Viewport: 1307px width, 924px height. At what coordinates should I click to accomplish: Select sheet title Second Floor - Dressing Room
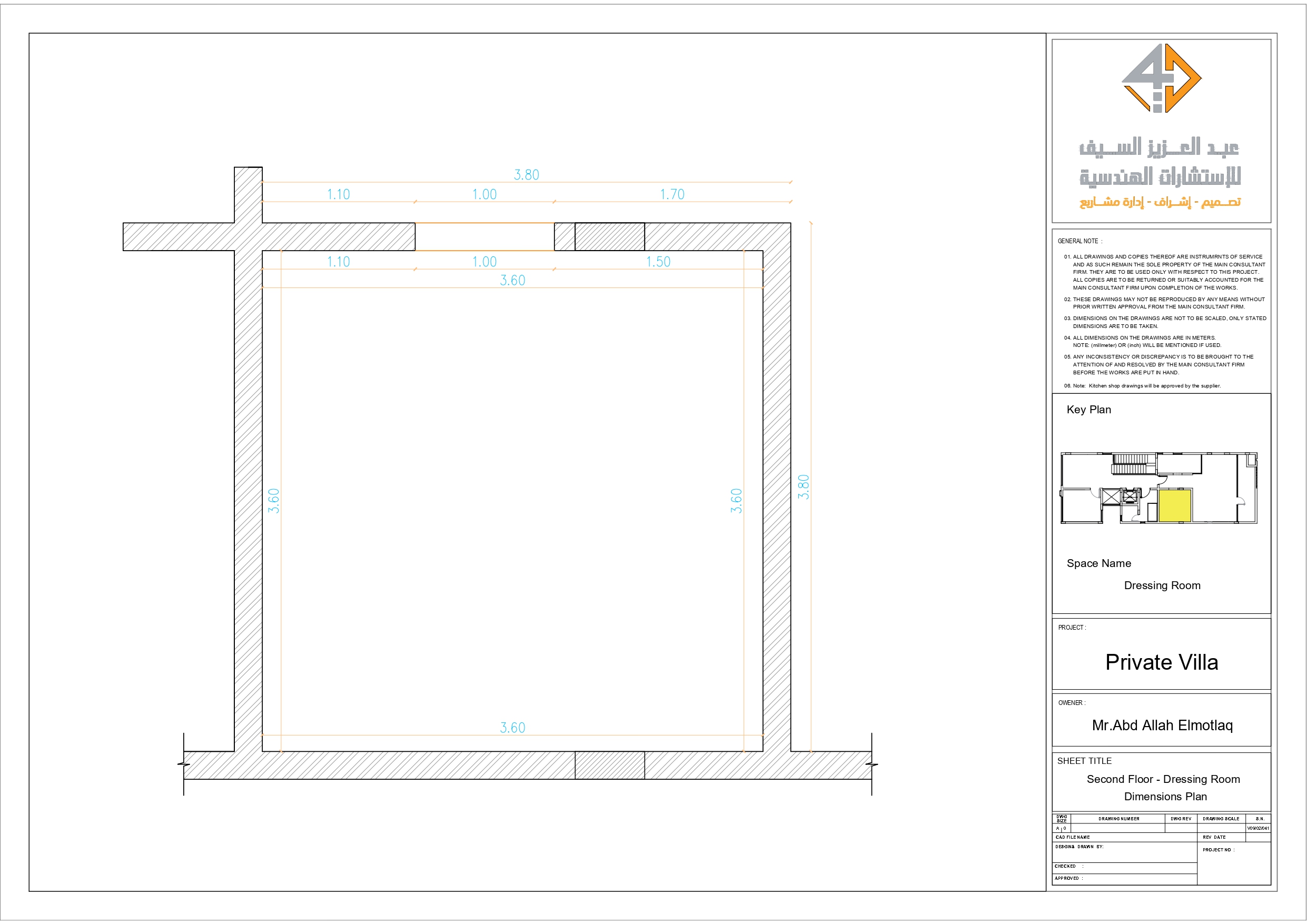[x=1163, y=779]
